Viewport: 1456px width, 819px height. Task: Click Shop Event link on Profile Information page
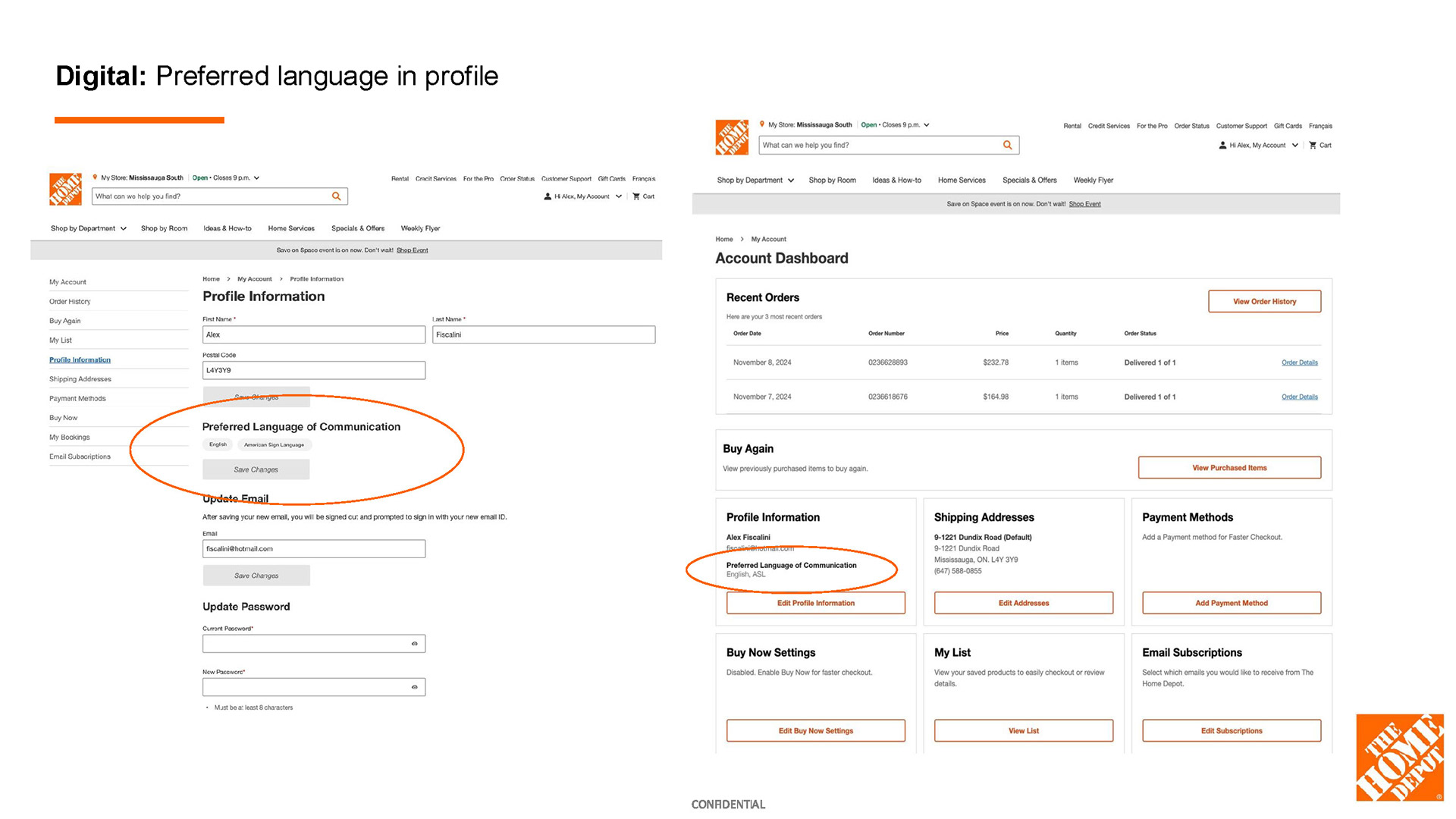pos(412,250)
